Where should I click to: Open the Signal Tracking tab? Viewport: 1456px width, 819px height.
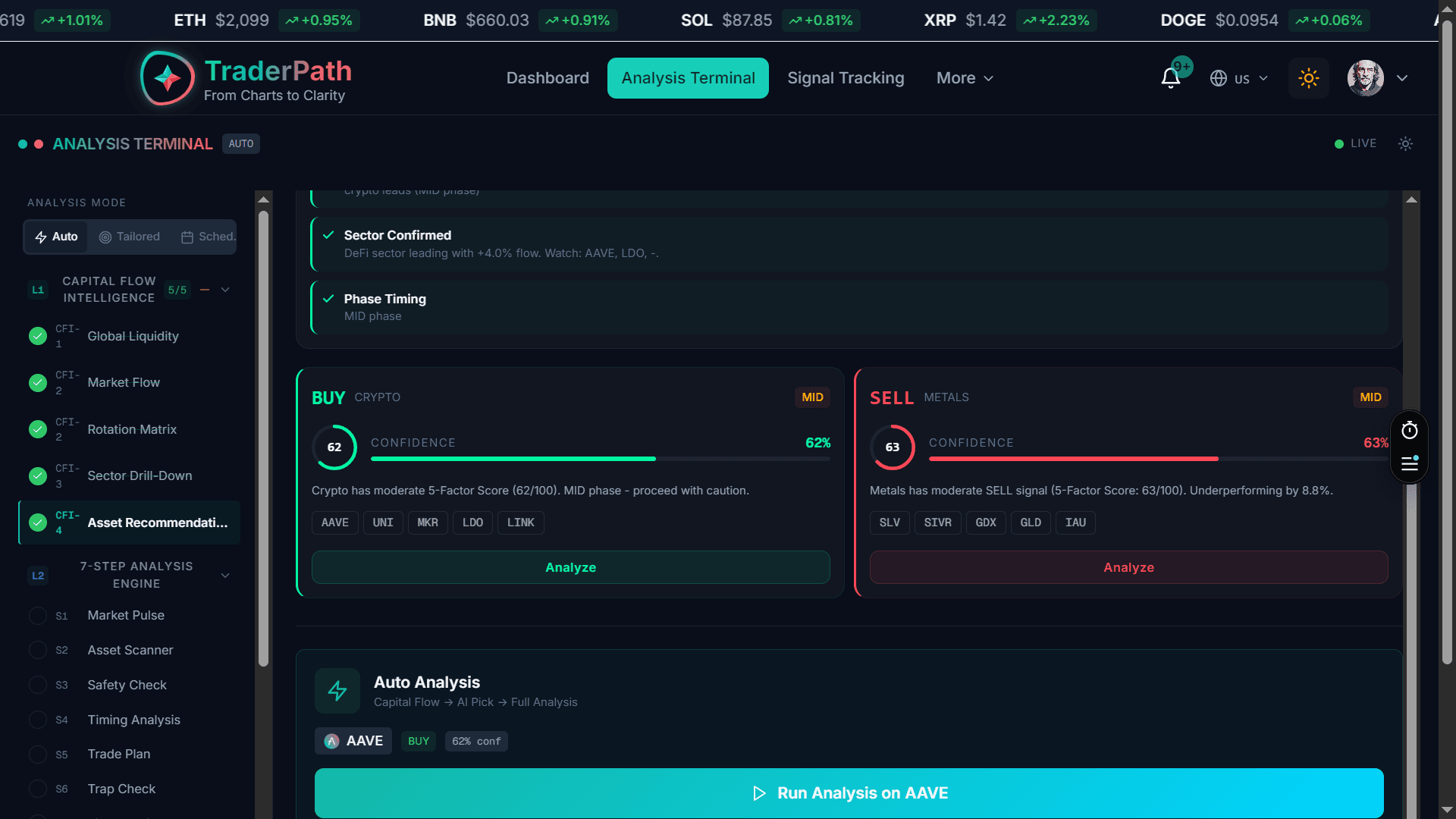pyautogui.click(x=846, y=78)
